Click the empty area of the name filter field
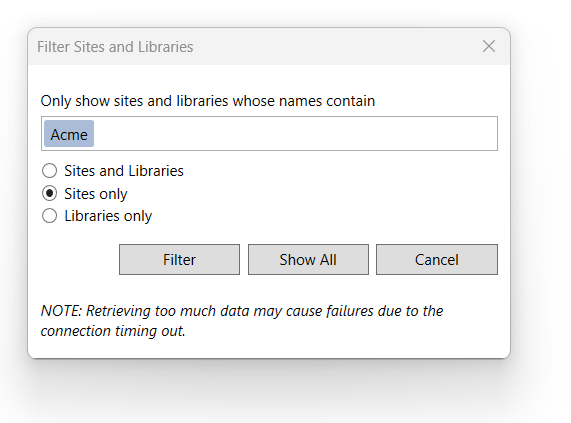Viewport: 571px width, 423px height. coord(295,134)
